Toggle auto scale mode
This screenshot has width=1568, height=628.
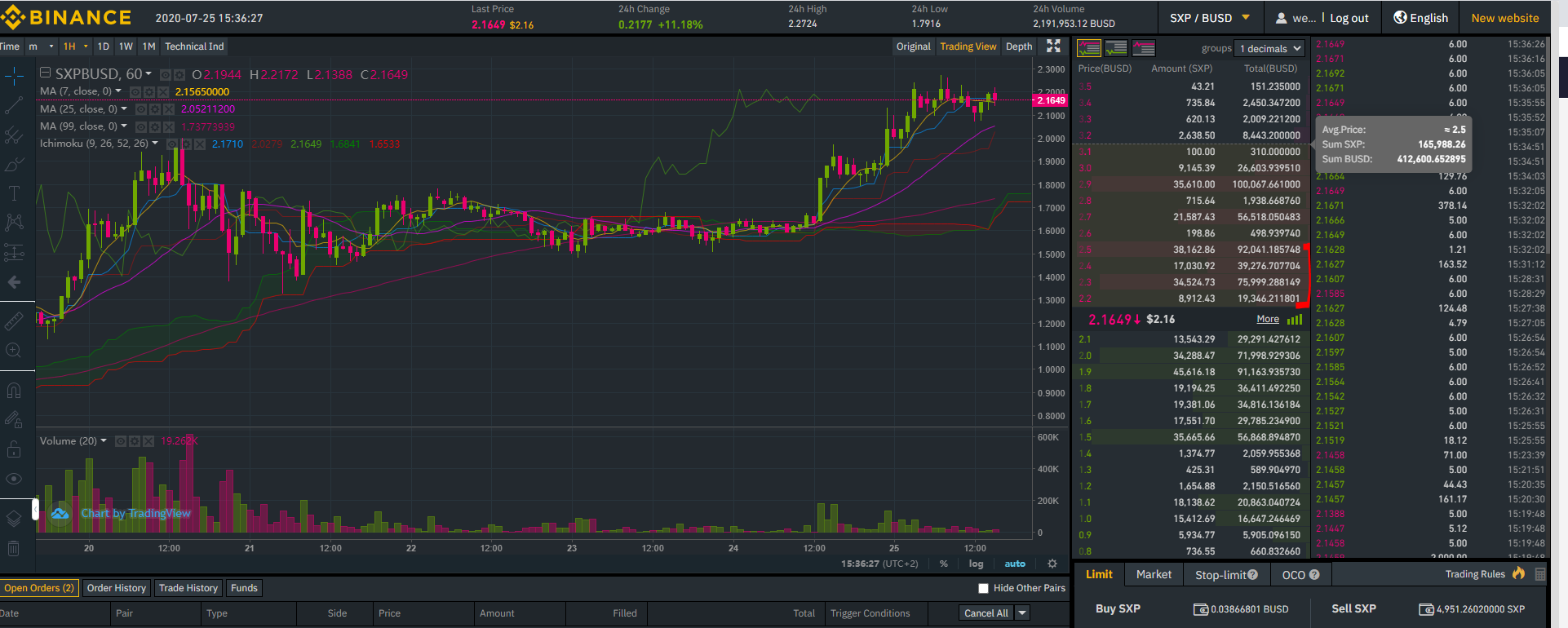pyautogui.click(x=1015, y=564)
